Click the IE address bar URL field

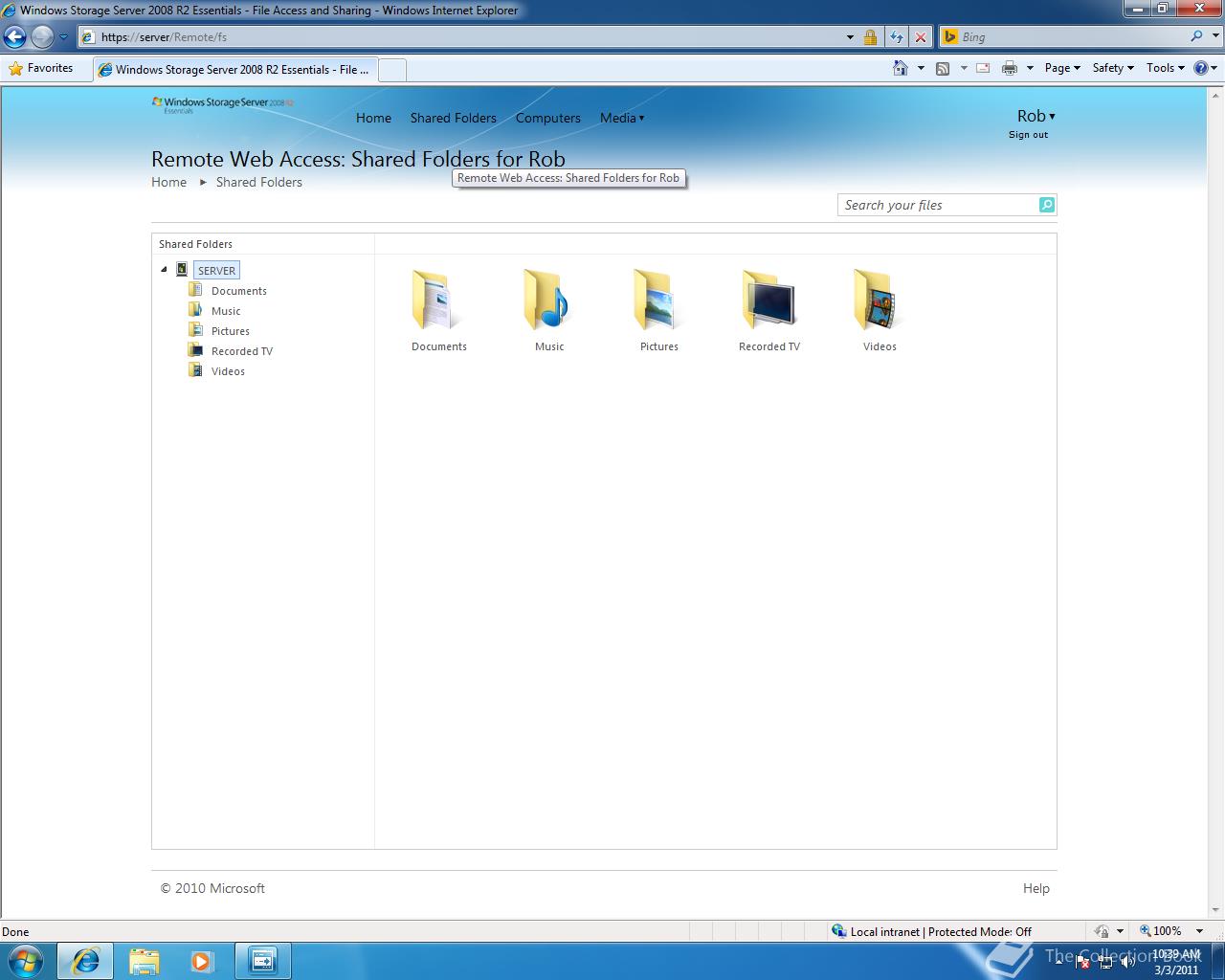pyautogui.click(x=459, y=37)
